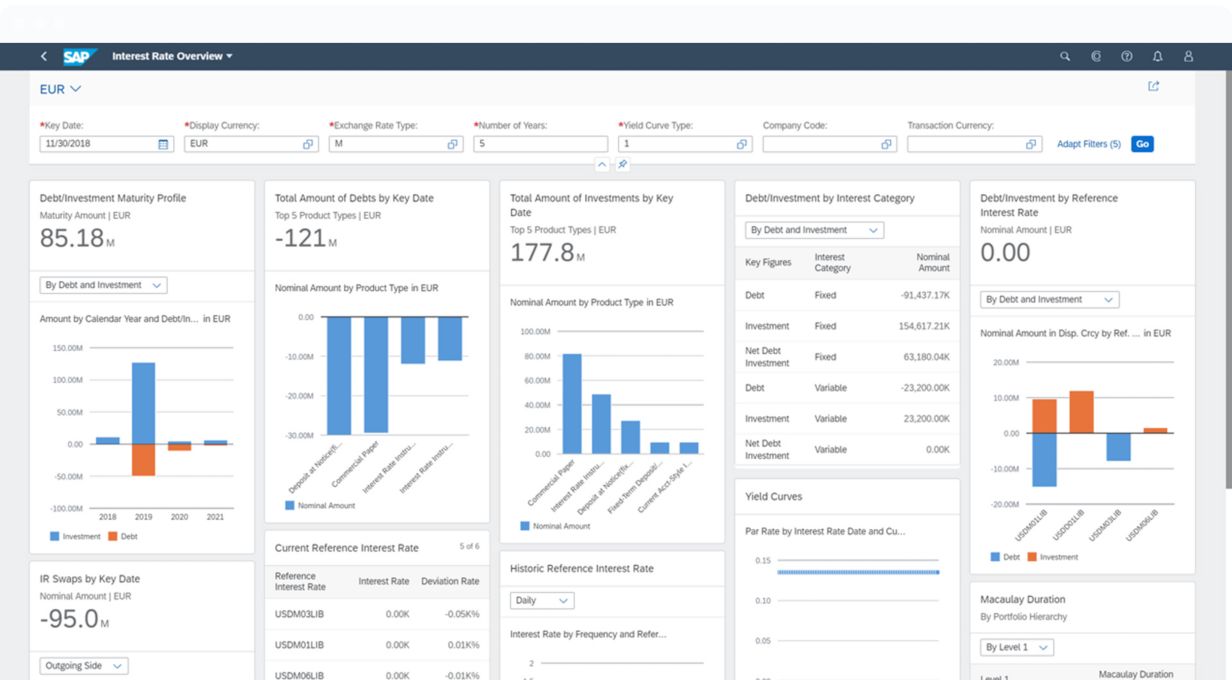Open the search icon in header
The width and height of the screenshot is (1232, 680).
click(x=1065, y=57)
